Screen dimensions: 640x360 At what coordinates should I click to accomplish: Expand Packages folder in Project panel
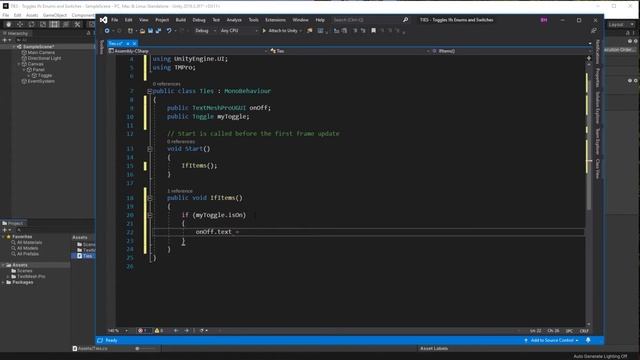(x=4, y=282)
